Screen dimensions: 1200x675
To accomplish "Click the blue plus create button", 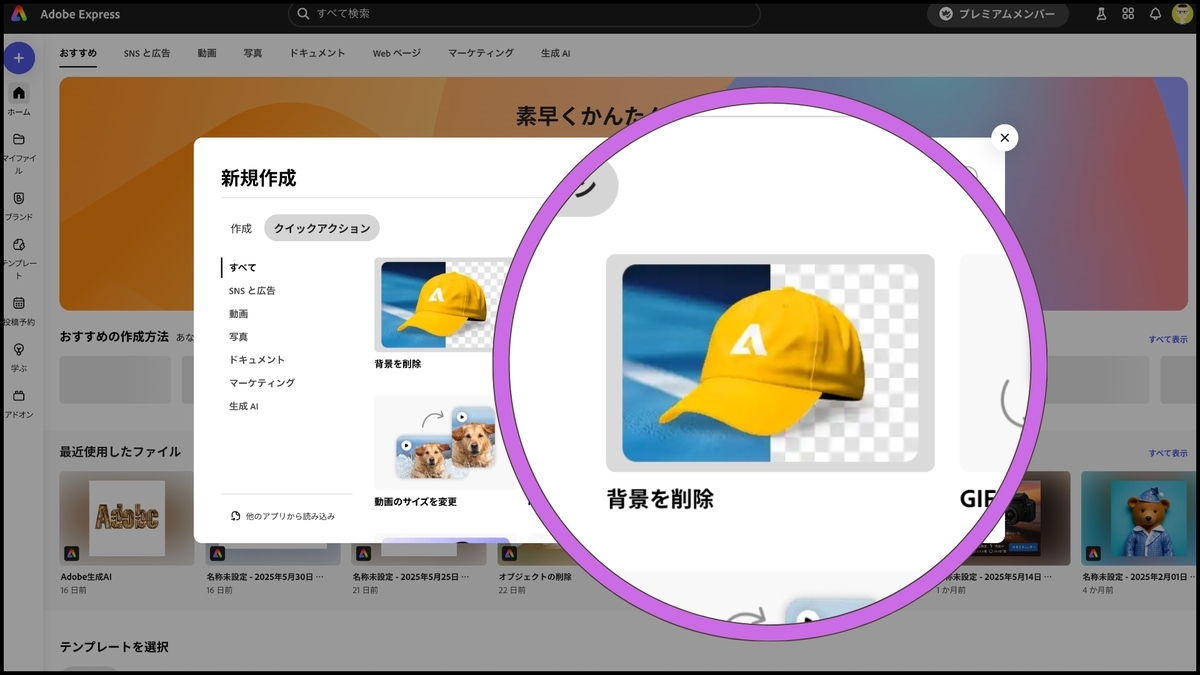I will 19,58.
